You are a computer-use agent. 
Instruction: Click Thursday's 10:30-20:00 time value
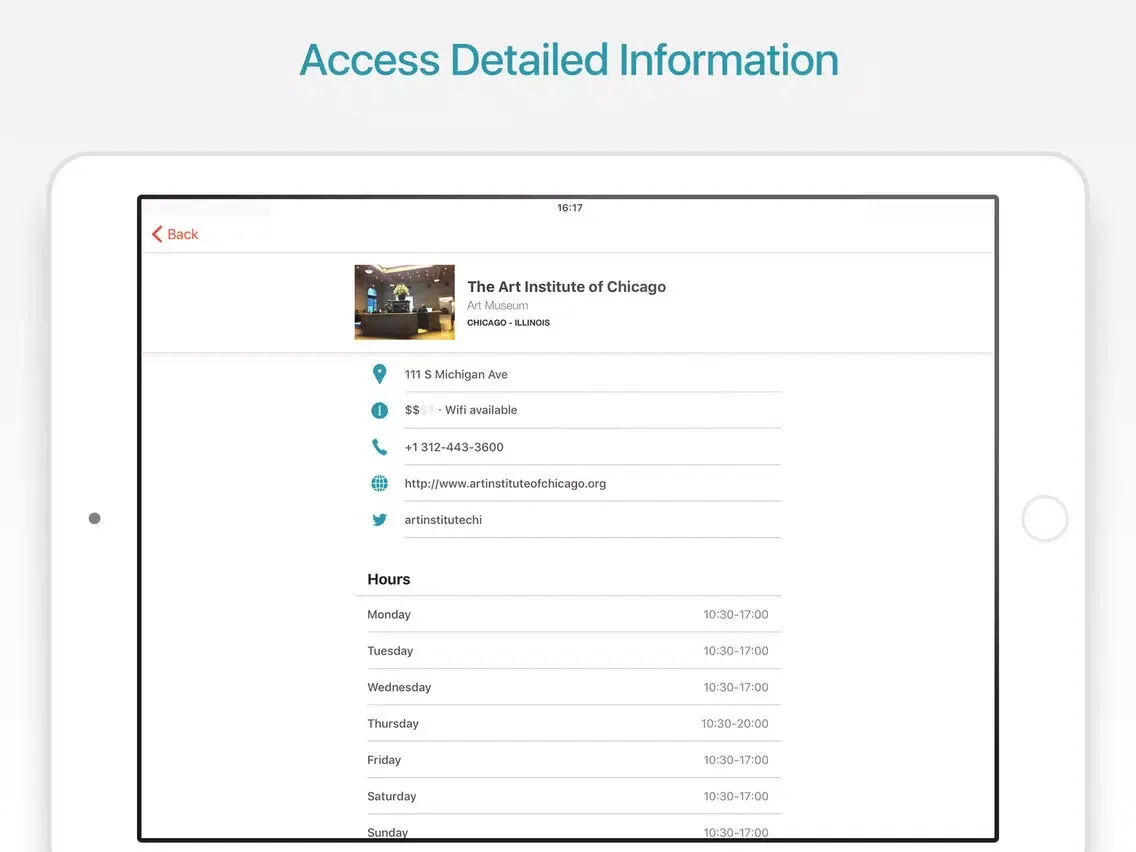pyautogui.click(x=735, y=723)
